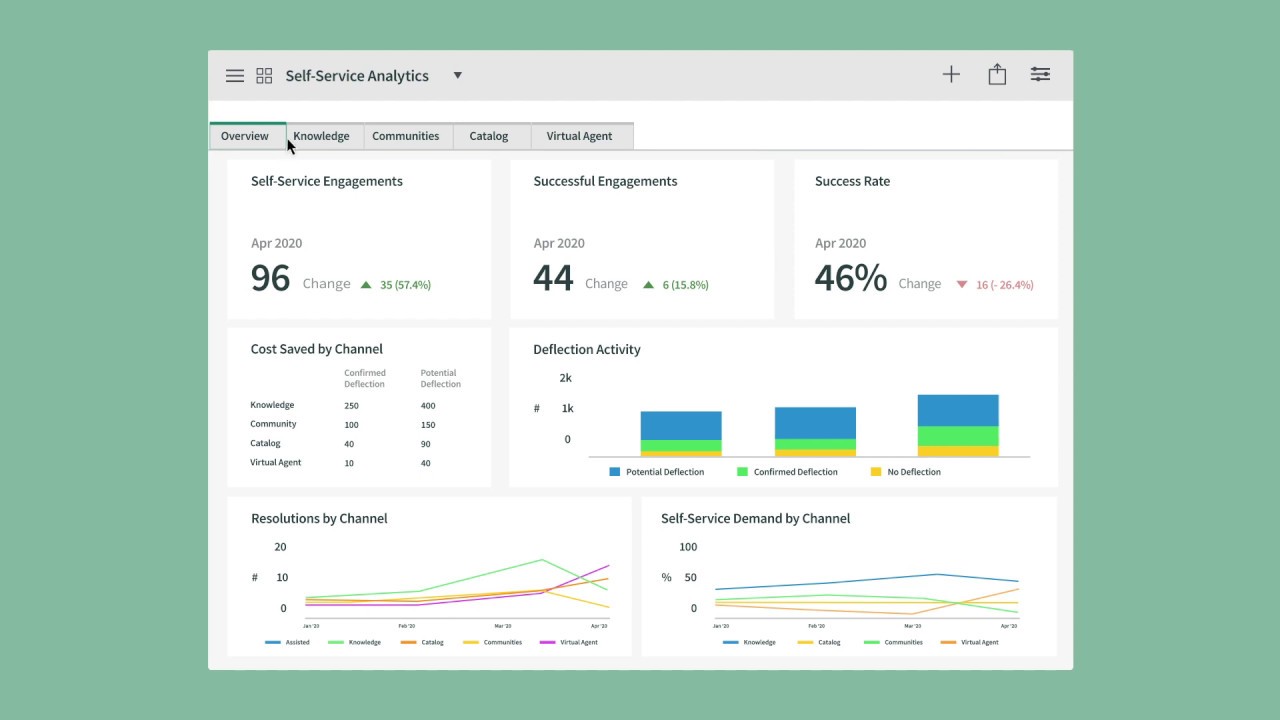
Task: Click the Success Rate card title
Action: pos(852,181)
